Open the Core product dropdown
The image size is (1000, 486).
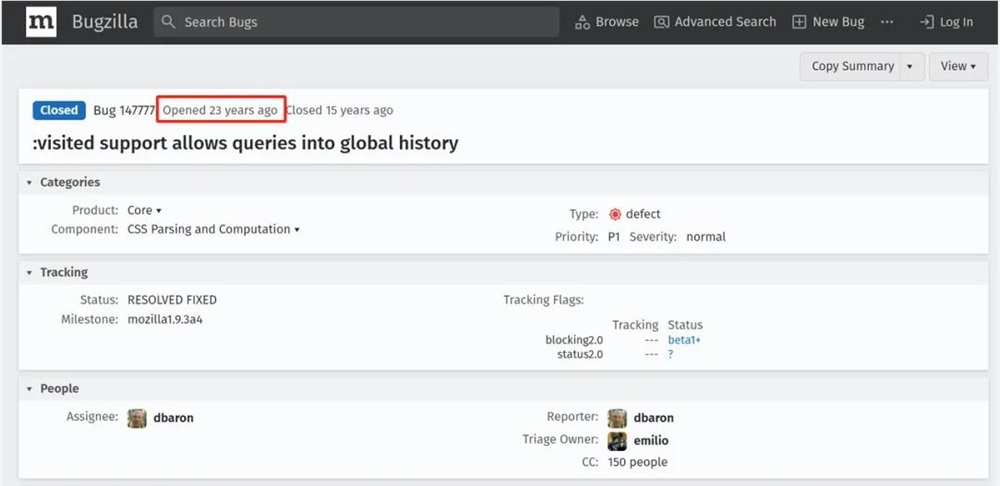158,211
